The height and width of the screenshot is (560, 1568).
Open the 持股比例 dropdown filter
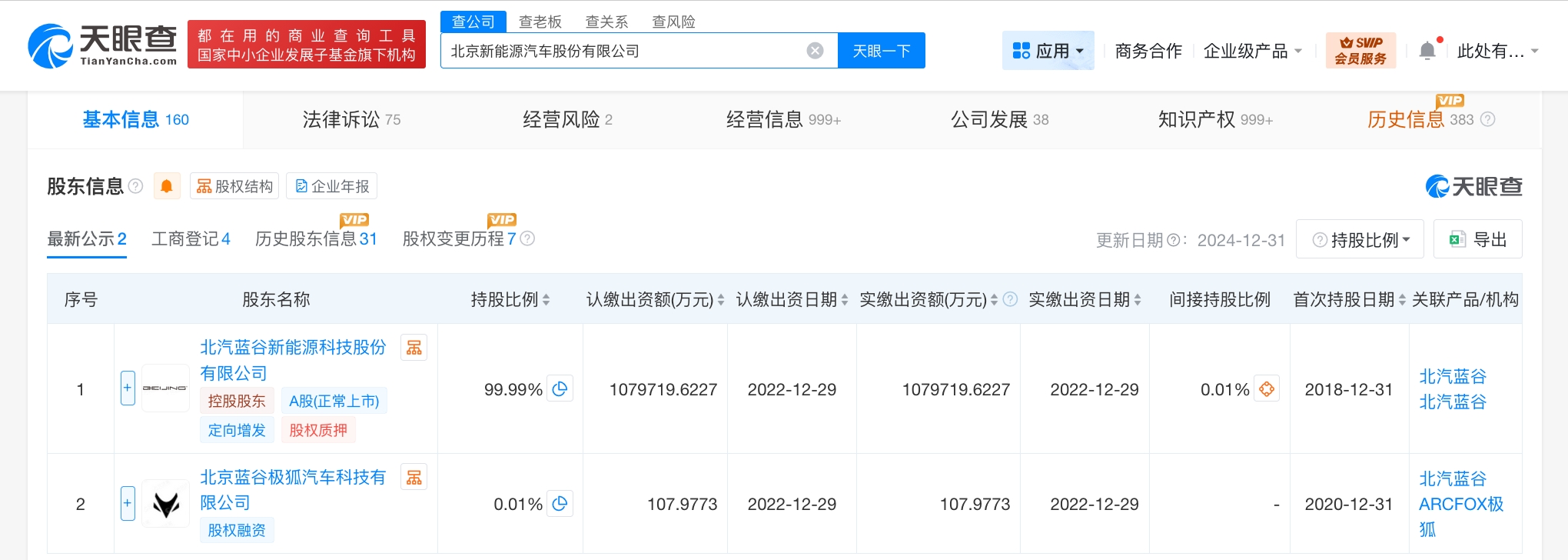pyautogui.click(x=1360, y=239)
